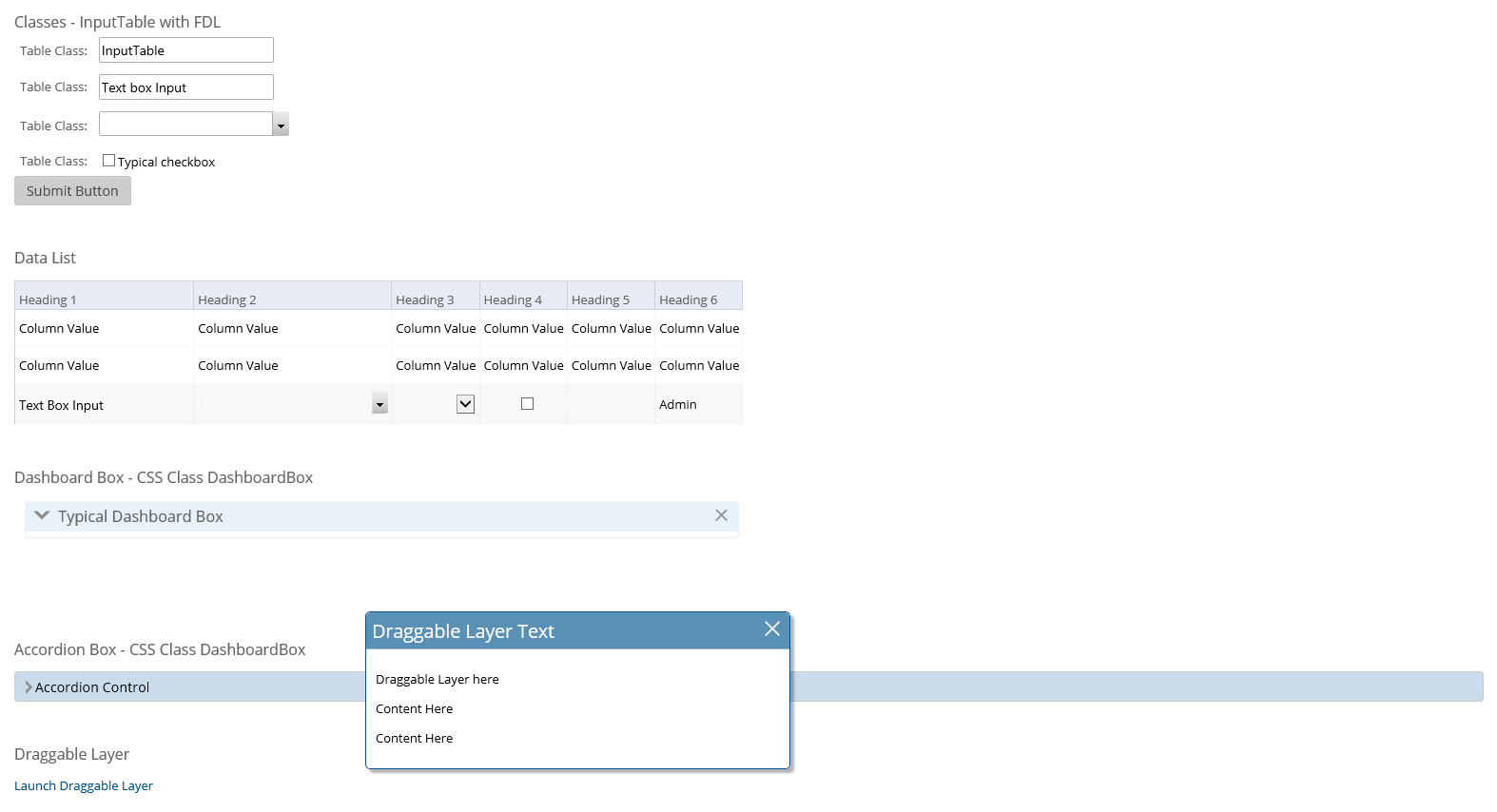Click the Heading 6 column header
The image size is (1497, 812).
tap(698, 296)
